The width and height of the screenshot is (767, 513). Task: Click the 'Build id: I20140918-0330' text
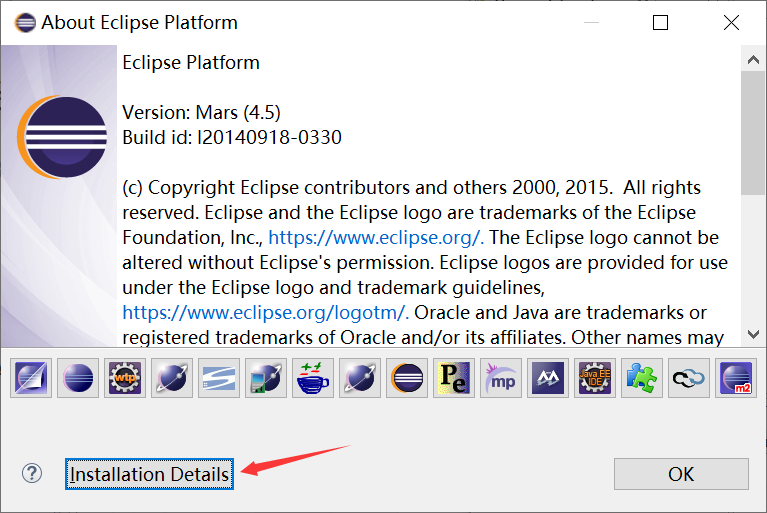click(x=232, y=138)
